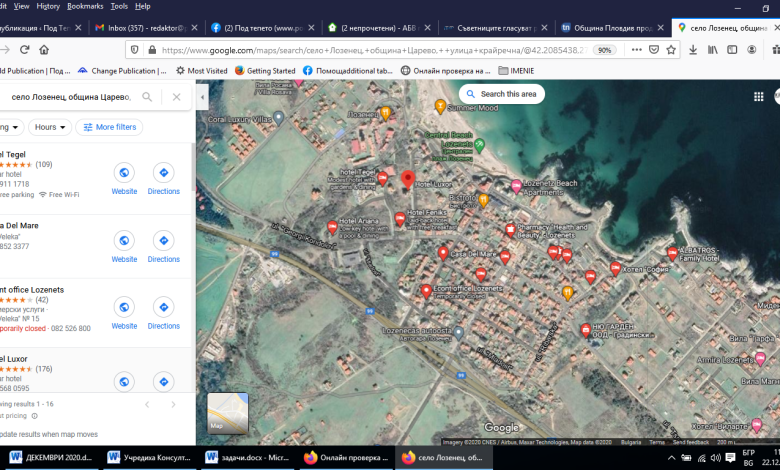
Task: Get Directions to Casa Del Mare
Action: click(x=164, y=247)
